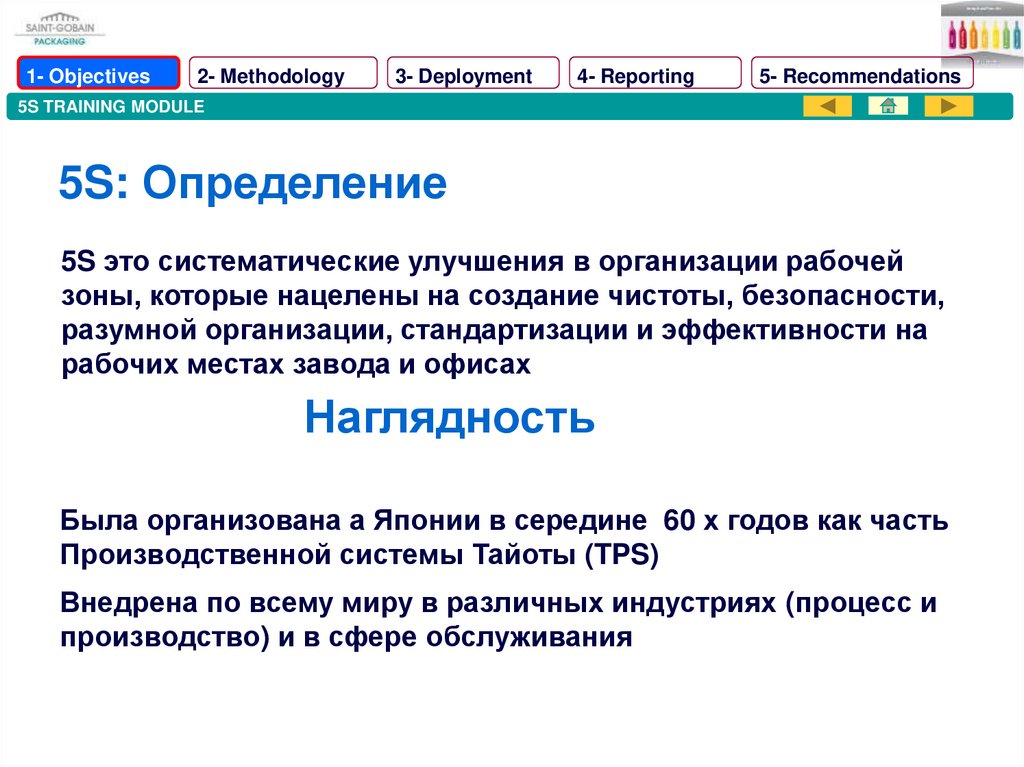Click the home icon in the teal bar
The height and width of the screenshot is (767, 1024).
(887, 106)
